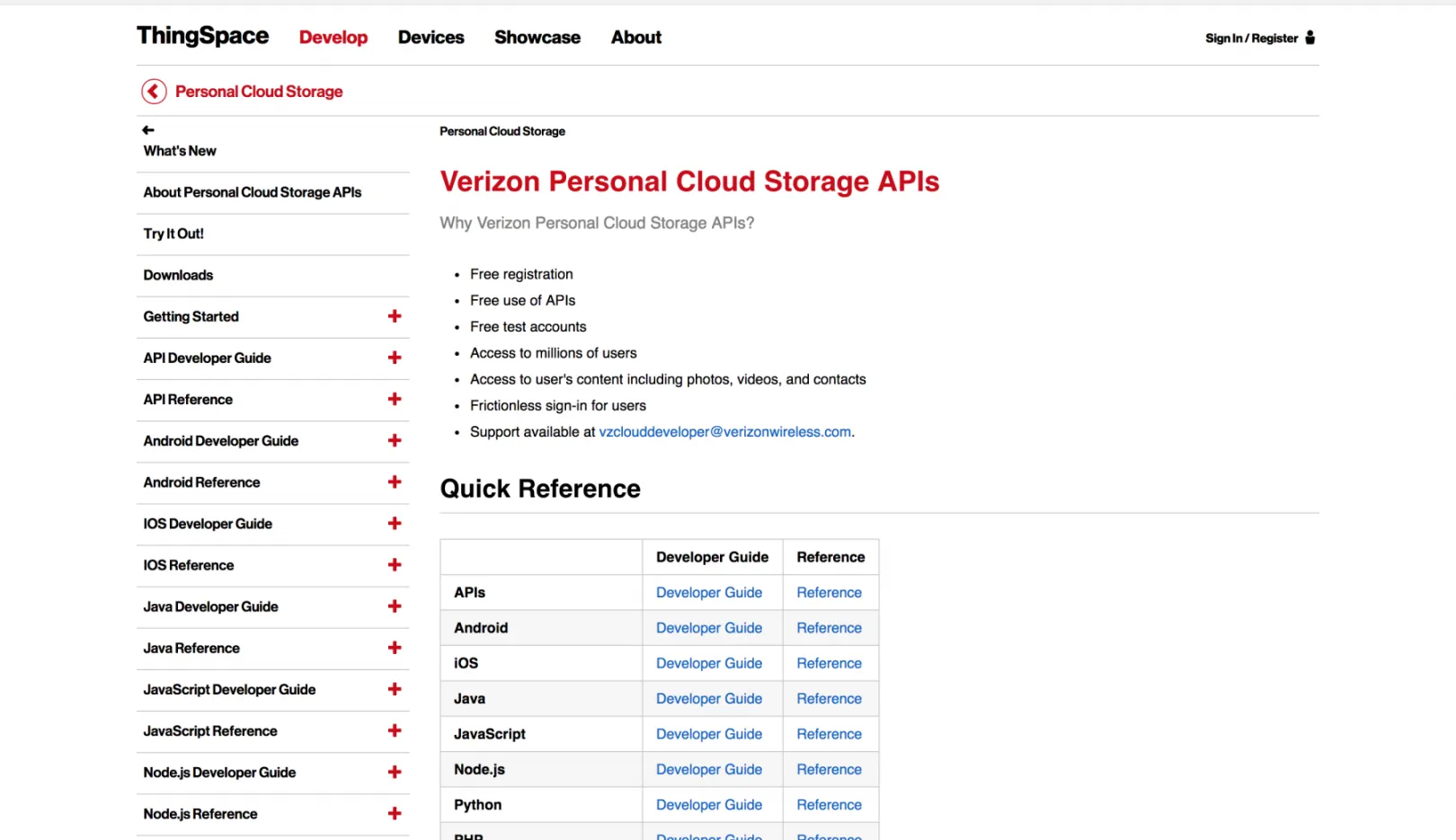Open the Showcase navigation item
The height and width of the screenshot is (840, 1456).
(537, 38)
